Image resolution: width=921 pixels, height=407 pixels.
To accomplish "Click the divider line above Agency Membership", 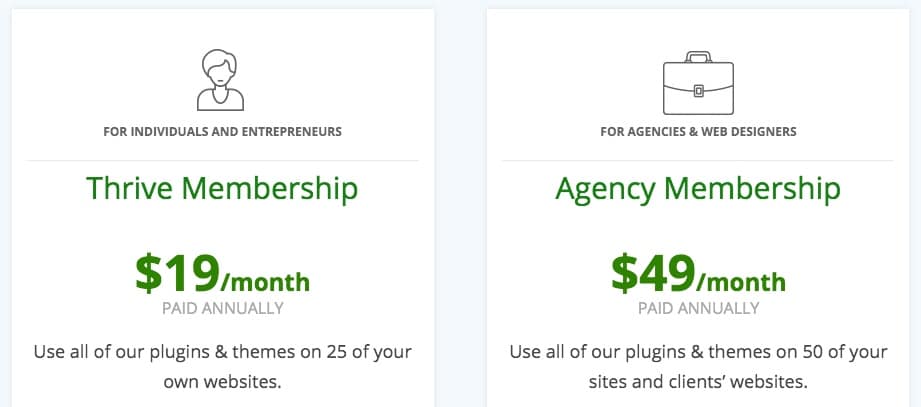I will [698, 160].
